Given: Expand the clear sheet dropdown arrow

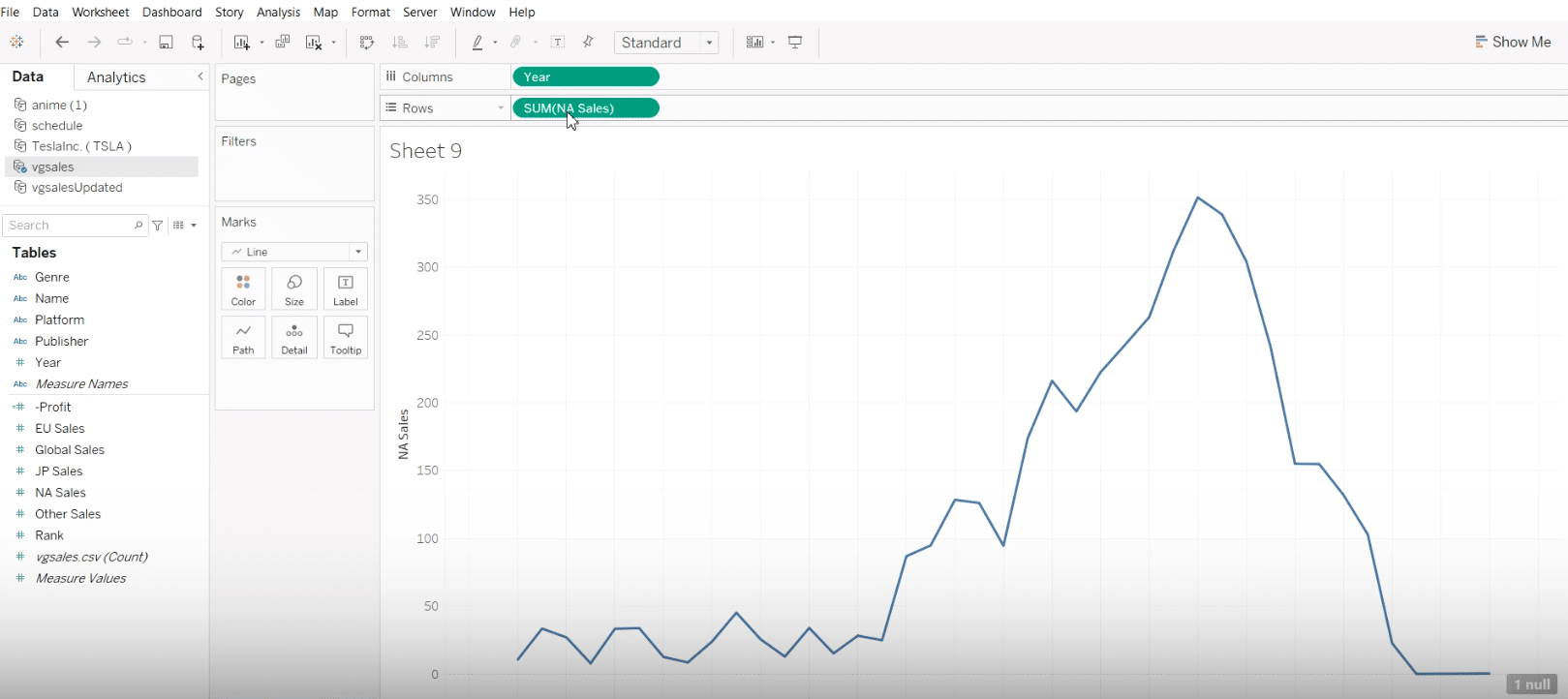Looking at the screenshot, I should point(333,43).
